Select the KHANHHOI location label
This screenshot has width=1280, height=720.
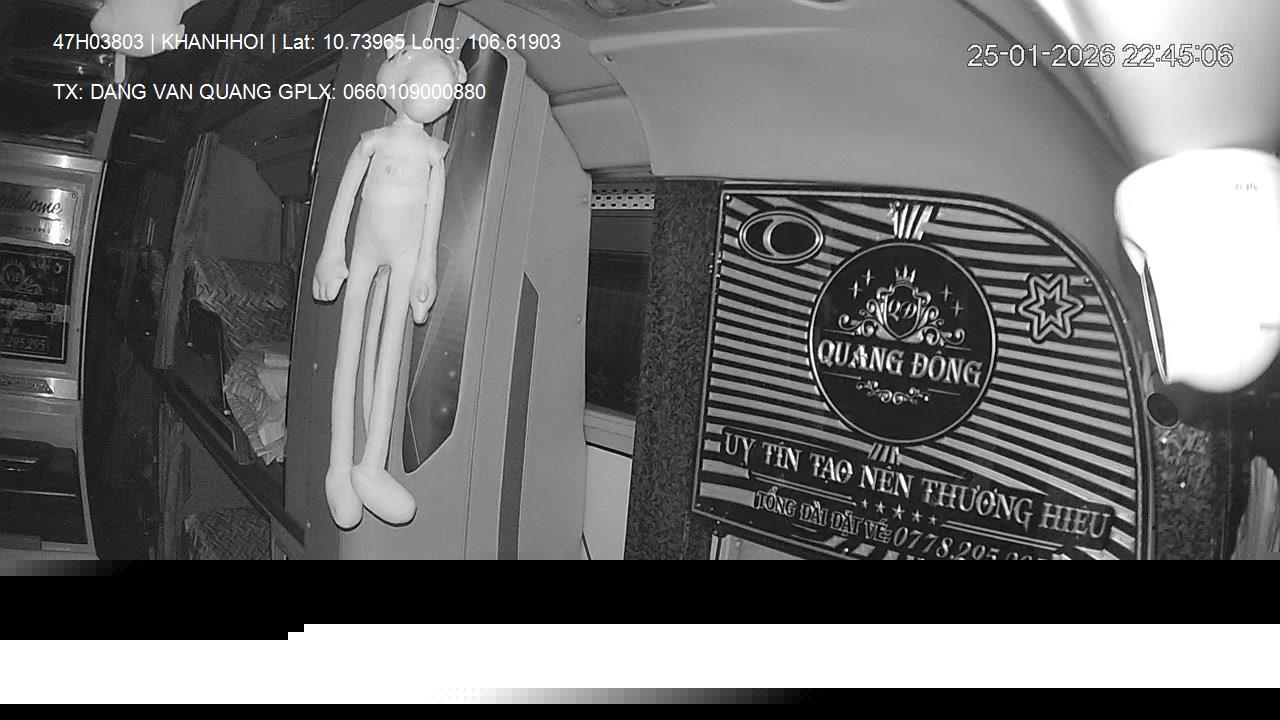click(x=212, y=42)
